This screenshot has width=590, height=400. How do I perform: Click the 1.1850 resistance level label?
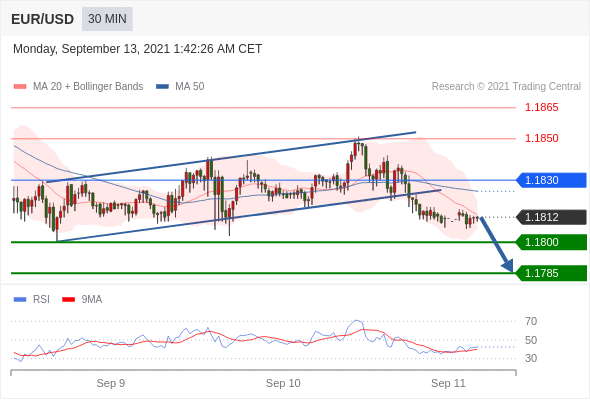tap(541, 138)
